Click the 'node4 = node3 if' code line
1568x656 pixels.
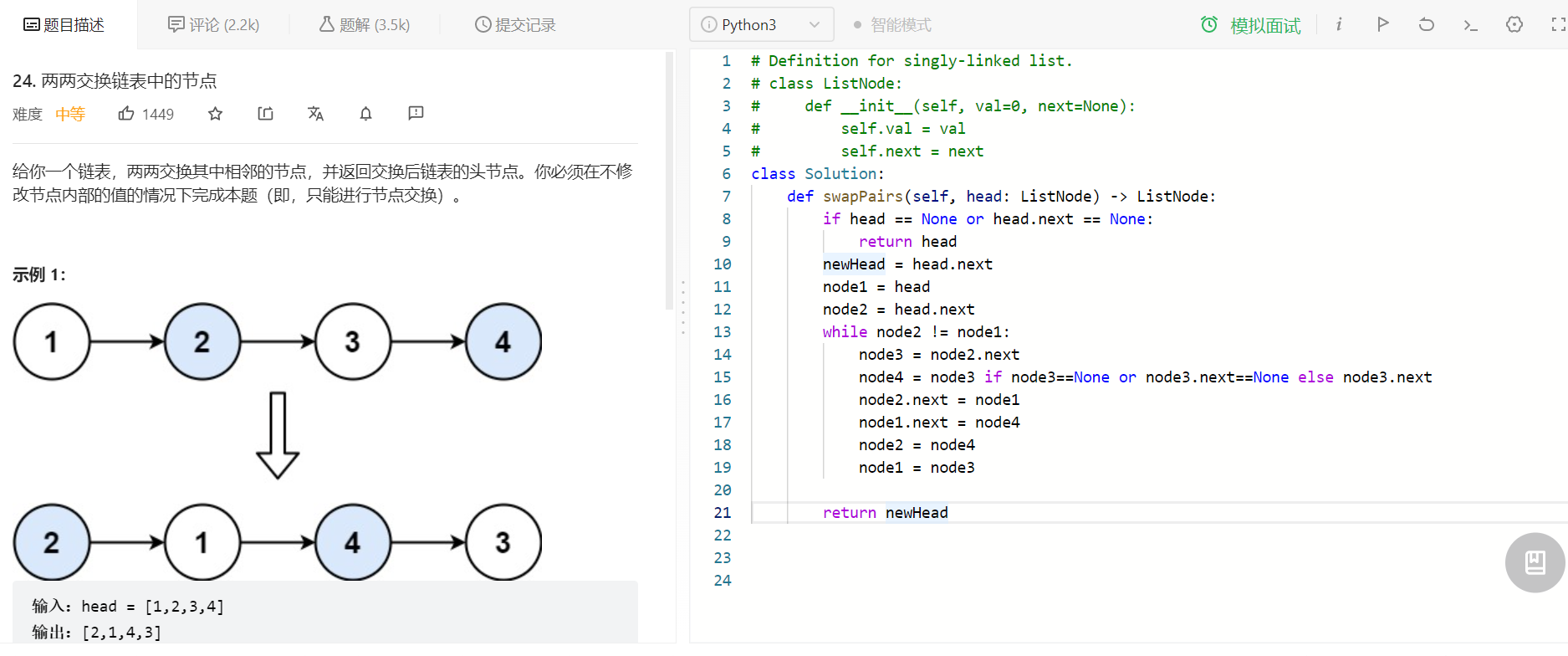(1145, 377)
